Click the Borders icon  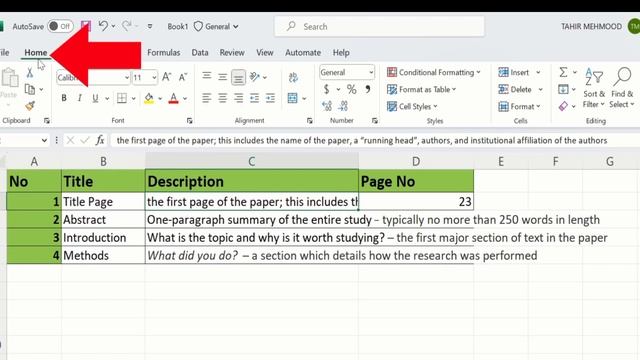(x=122, y=98)
